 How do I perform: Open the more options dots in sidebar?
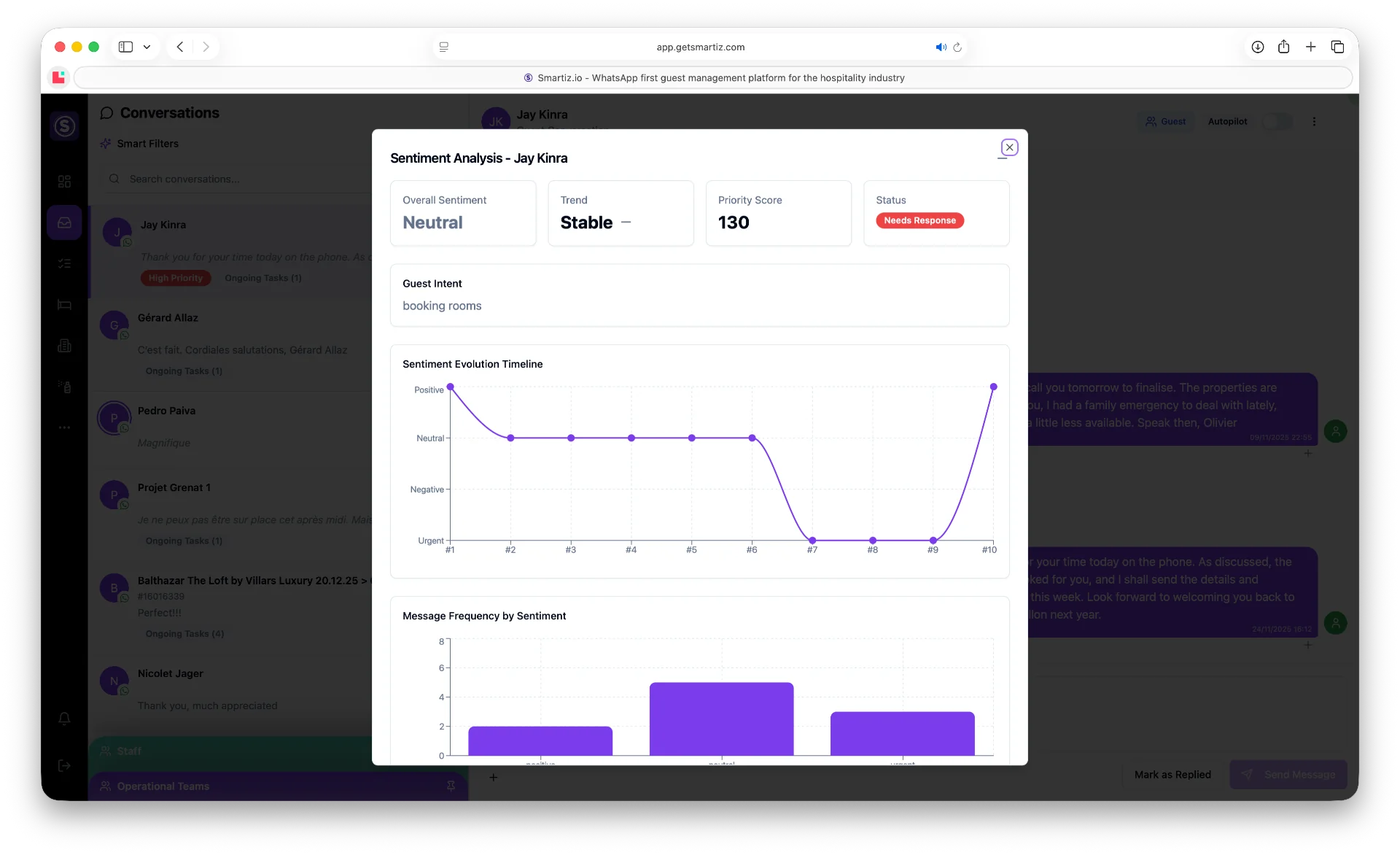pyautogui.click(x=65, y=427)
